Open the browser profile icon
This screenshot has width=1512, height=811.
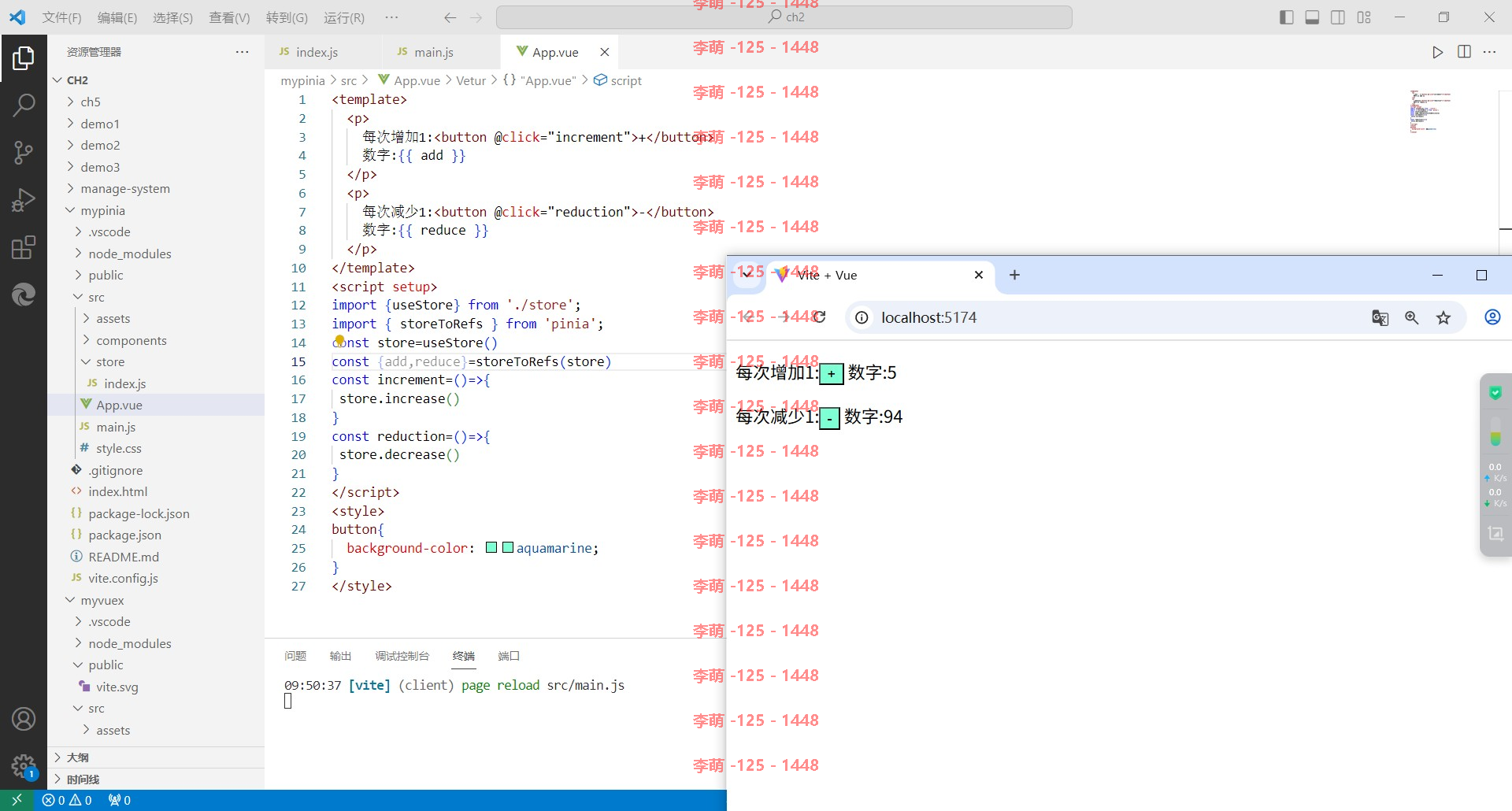pyautogui.click(x=1492, y=317)
